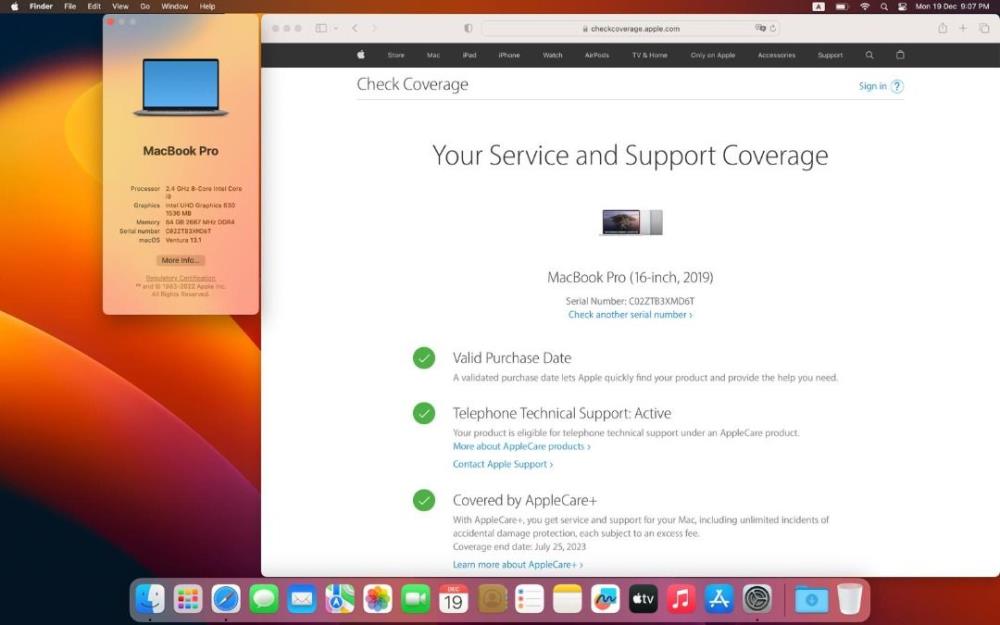1000x625 pixels.
Task: Go to Store on the Apple navigation
Action: pos(395,55)
